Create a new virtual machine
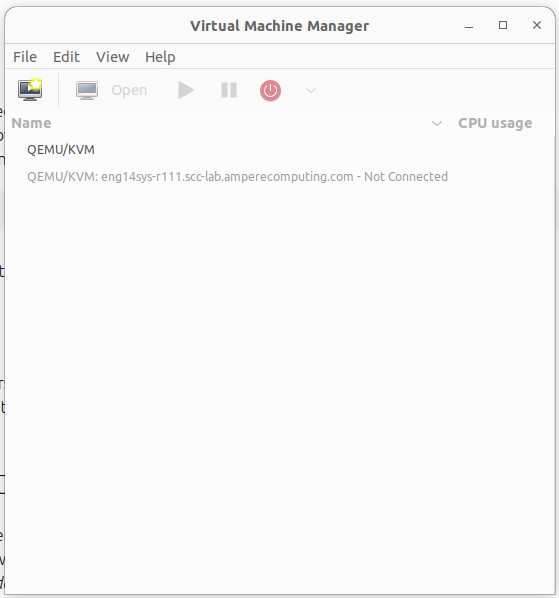 click(x=30, y=90)
